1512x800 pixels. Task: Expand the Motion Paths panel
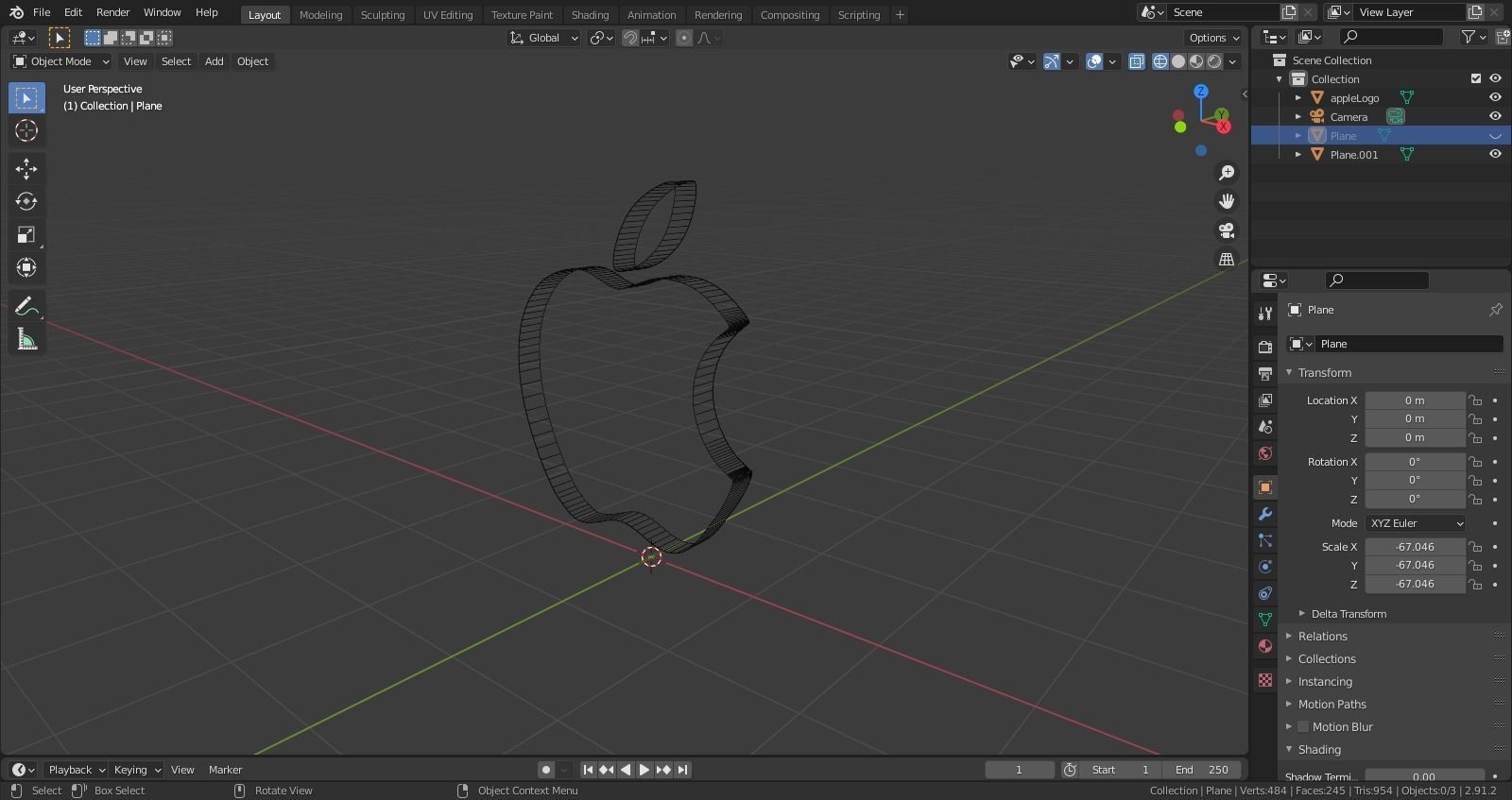(x=1332, y=705)
